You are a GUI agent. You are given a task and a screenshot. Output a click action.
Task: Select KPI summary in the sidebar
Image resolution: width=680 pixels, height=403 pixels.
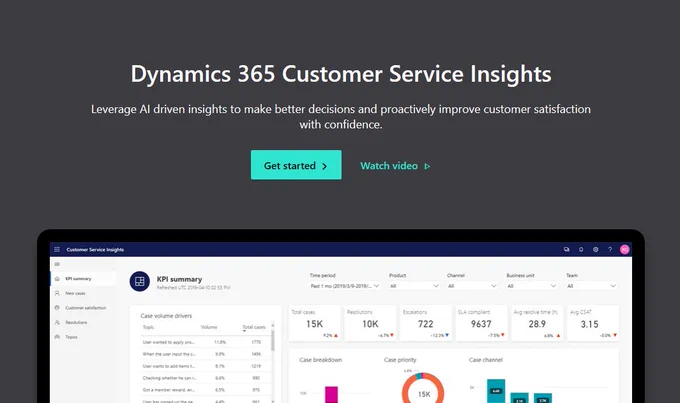tap(84, 278)
